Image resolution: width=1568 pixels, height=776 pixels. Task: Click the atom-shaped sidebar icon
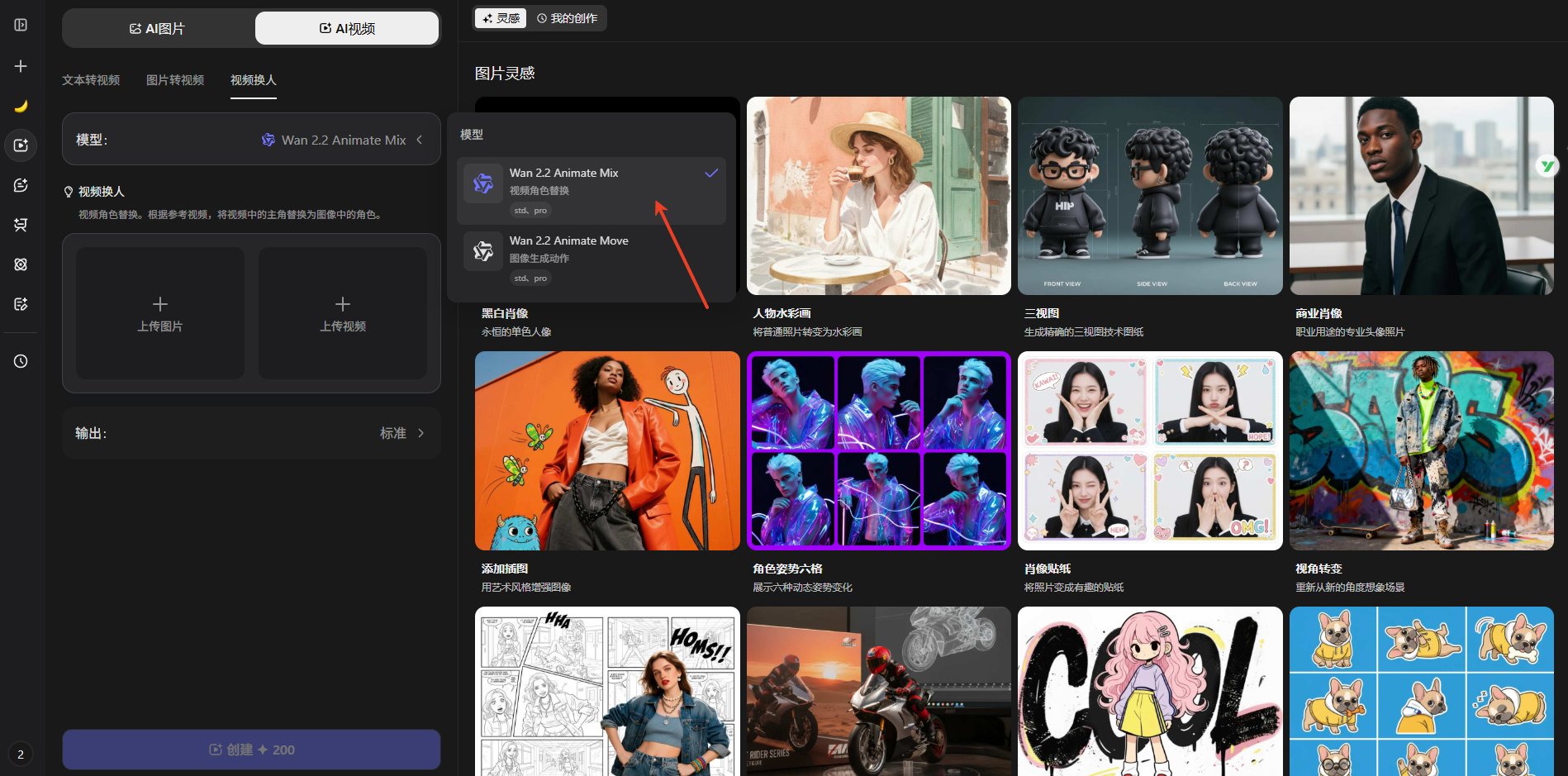pyautogui.click(x=21, y=264)
